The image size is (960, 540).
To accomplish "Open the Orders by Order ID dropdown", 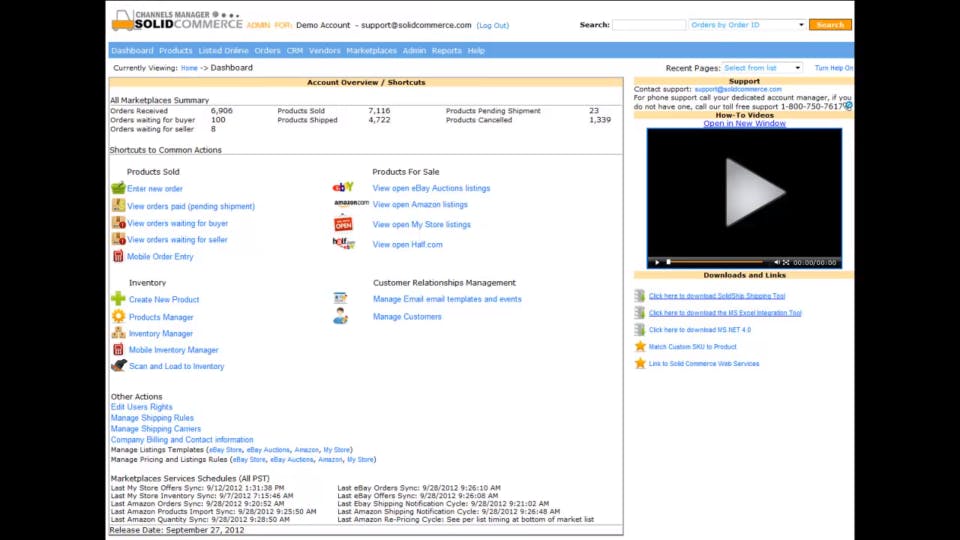I will tap(747, 25).
